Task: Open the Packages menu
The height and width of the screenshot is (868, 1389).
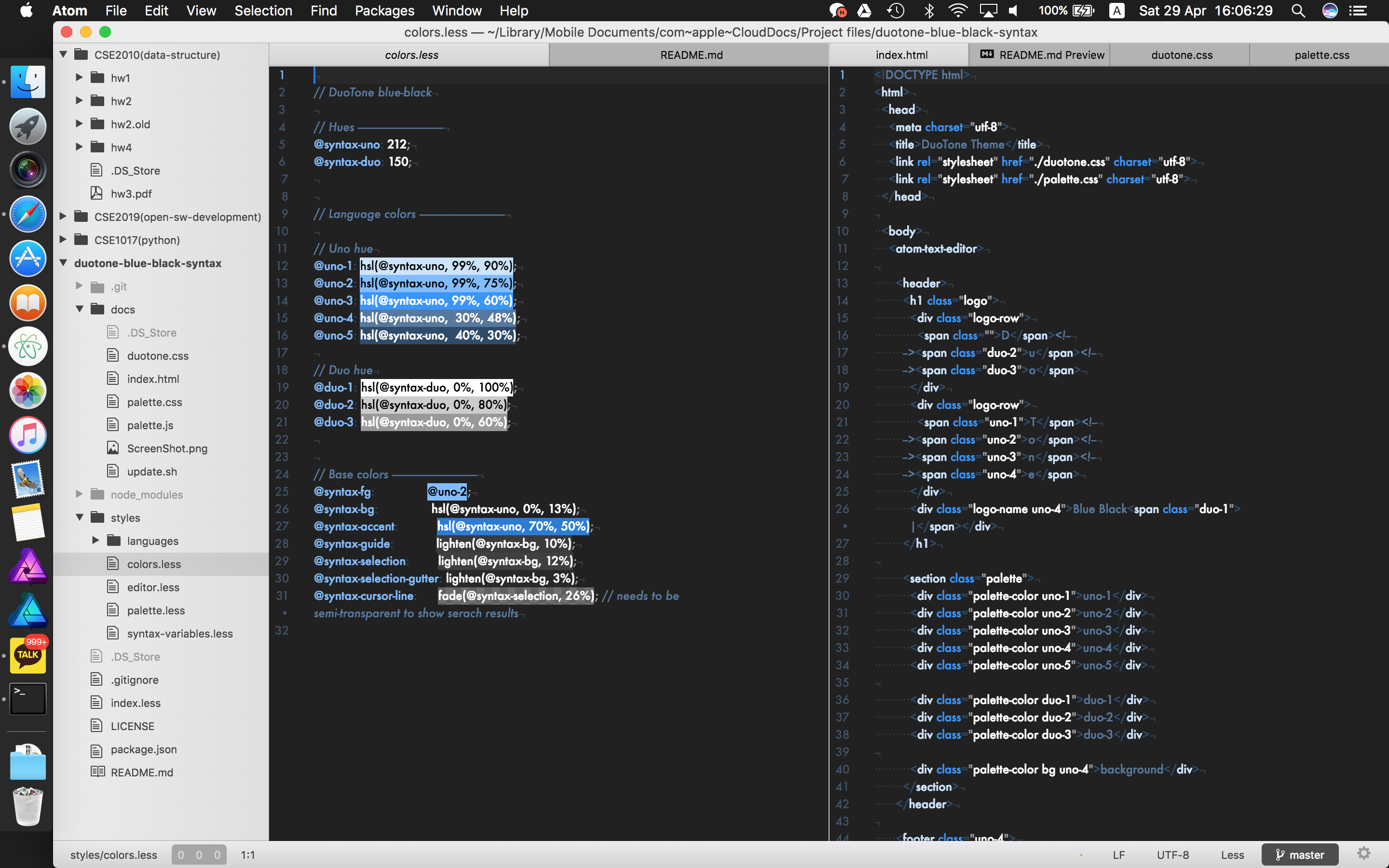Action: coord(384,10)
